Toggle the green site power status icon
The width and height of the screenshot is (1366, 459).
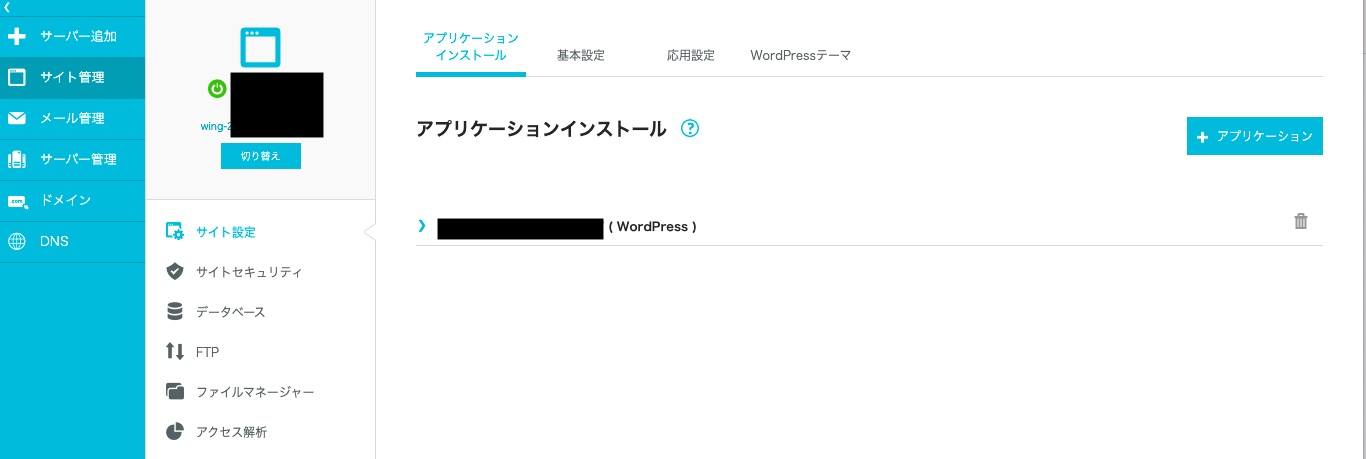point(217,89)
